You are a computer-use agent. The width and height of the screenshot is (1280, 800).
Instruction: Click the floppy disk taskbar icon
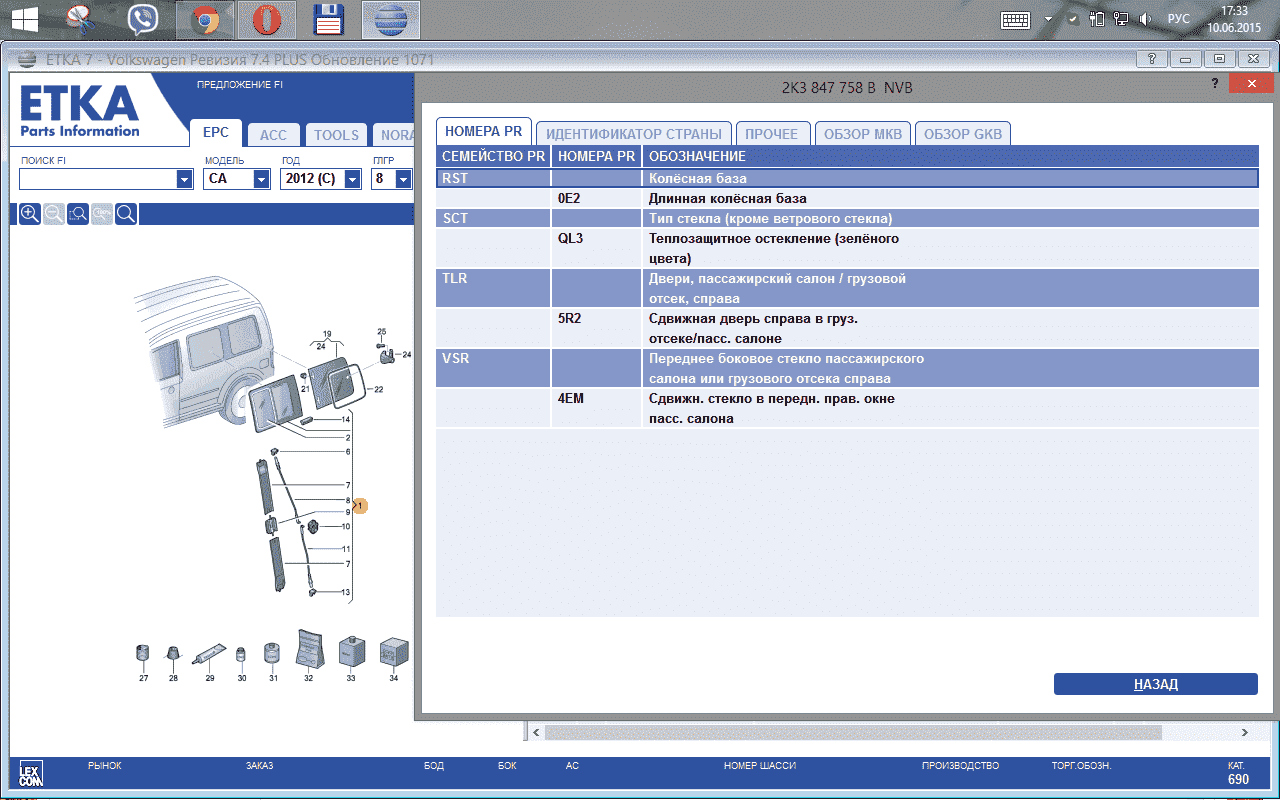click(328, 19)
